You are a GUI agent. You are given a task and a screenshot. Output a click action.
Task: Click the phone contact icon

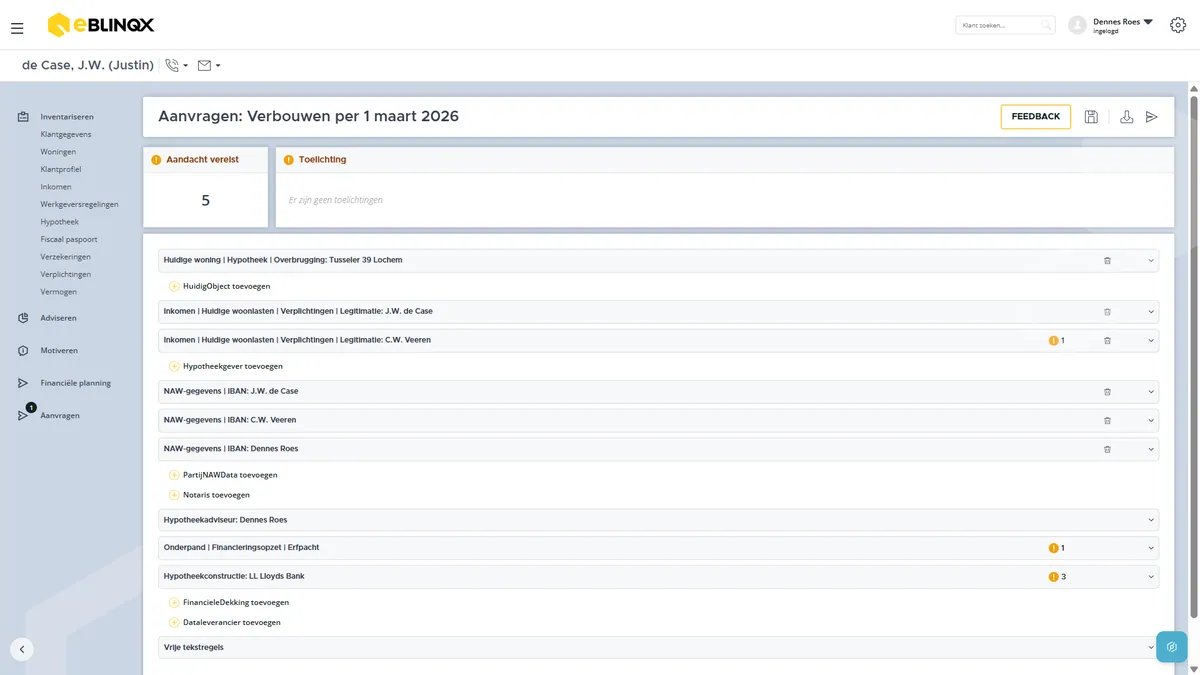172,65
